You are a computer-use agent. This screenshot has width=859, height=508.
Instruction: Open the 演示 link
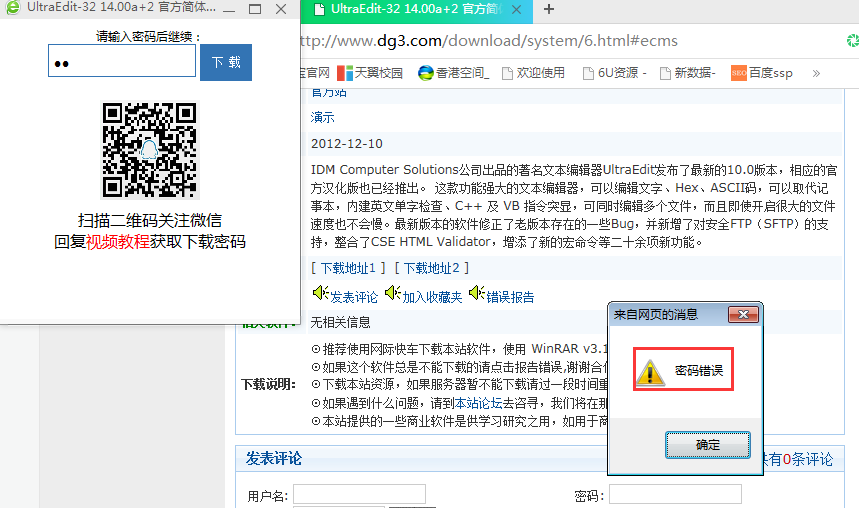point(322,117)
